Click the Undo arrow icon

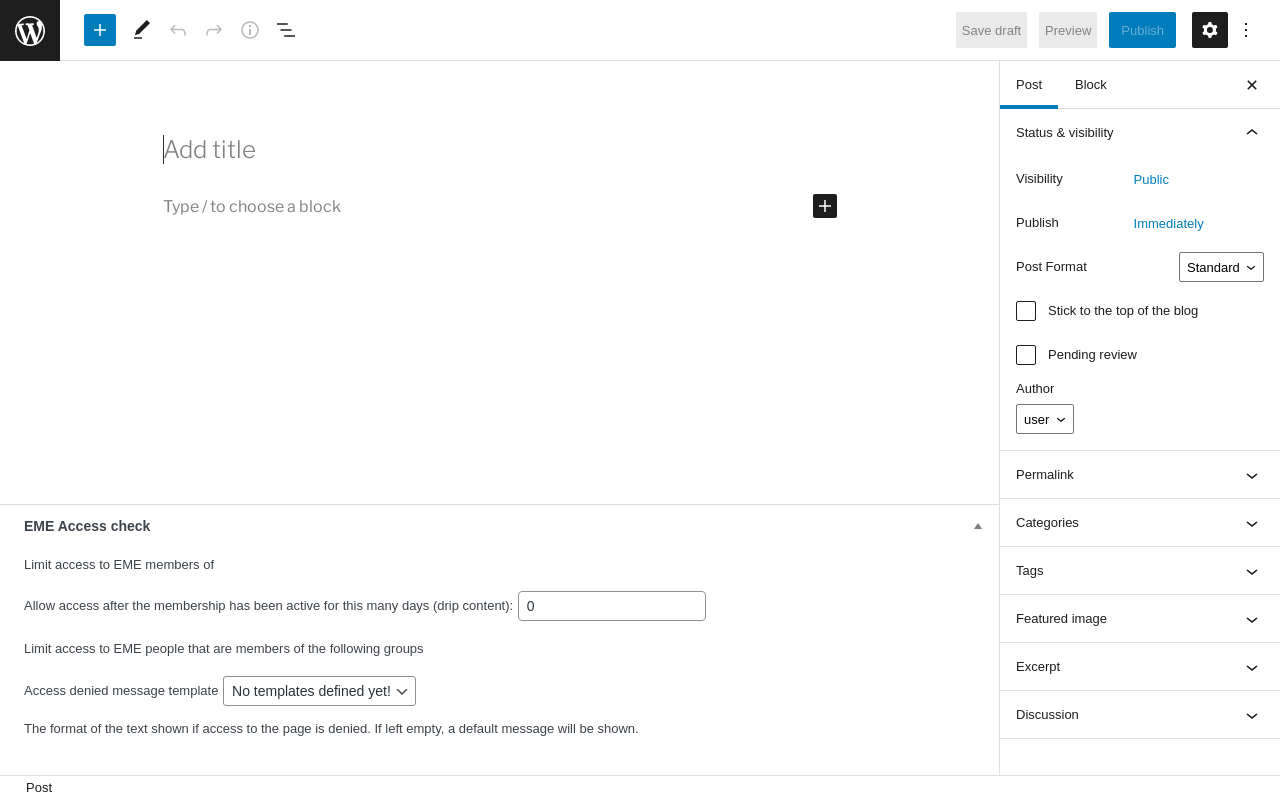point(178,30)
